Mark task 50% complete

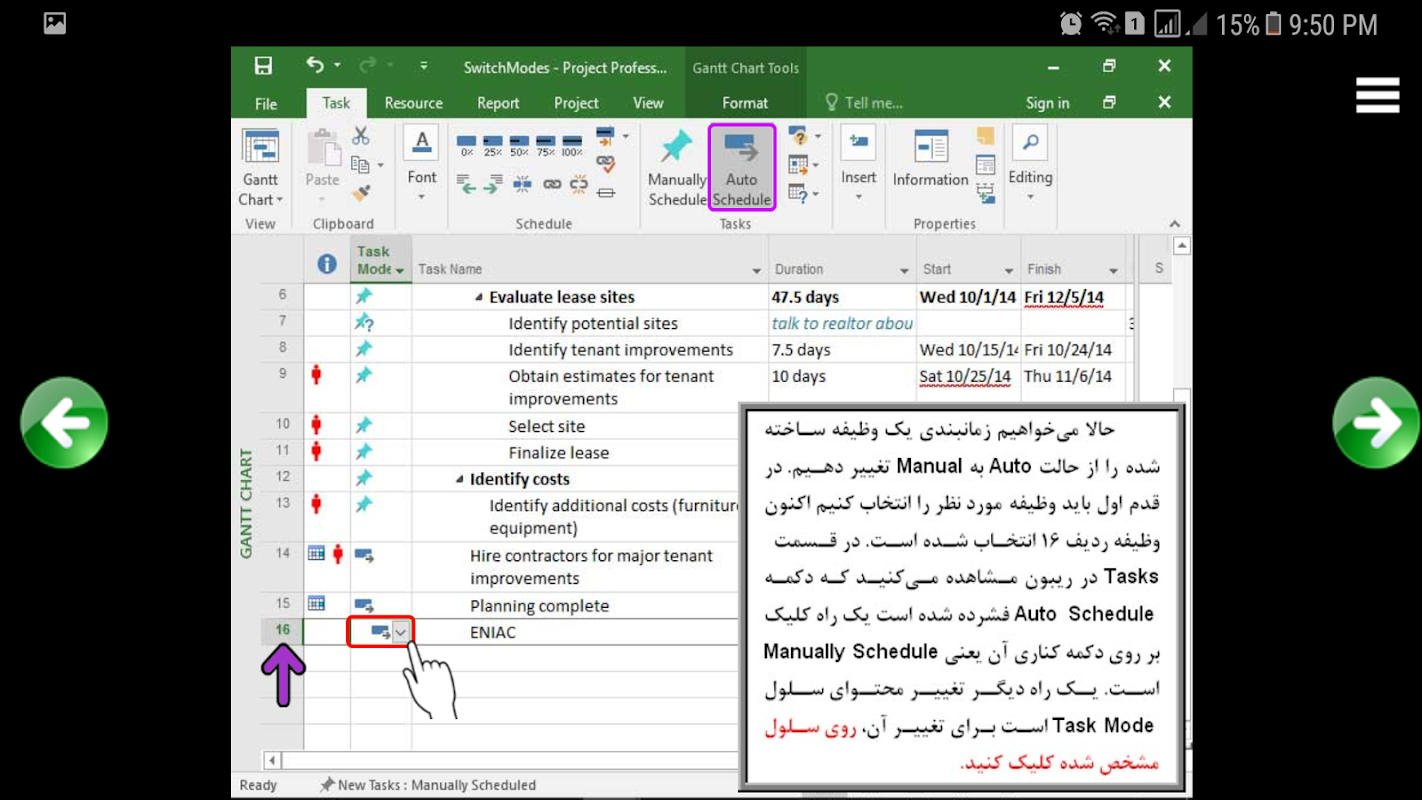point(519,146)
